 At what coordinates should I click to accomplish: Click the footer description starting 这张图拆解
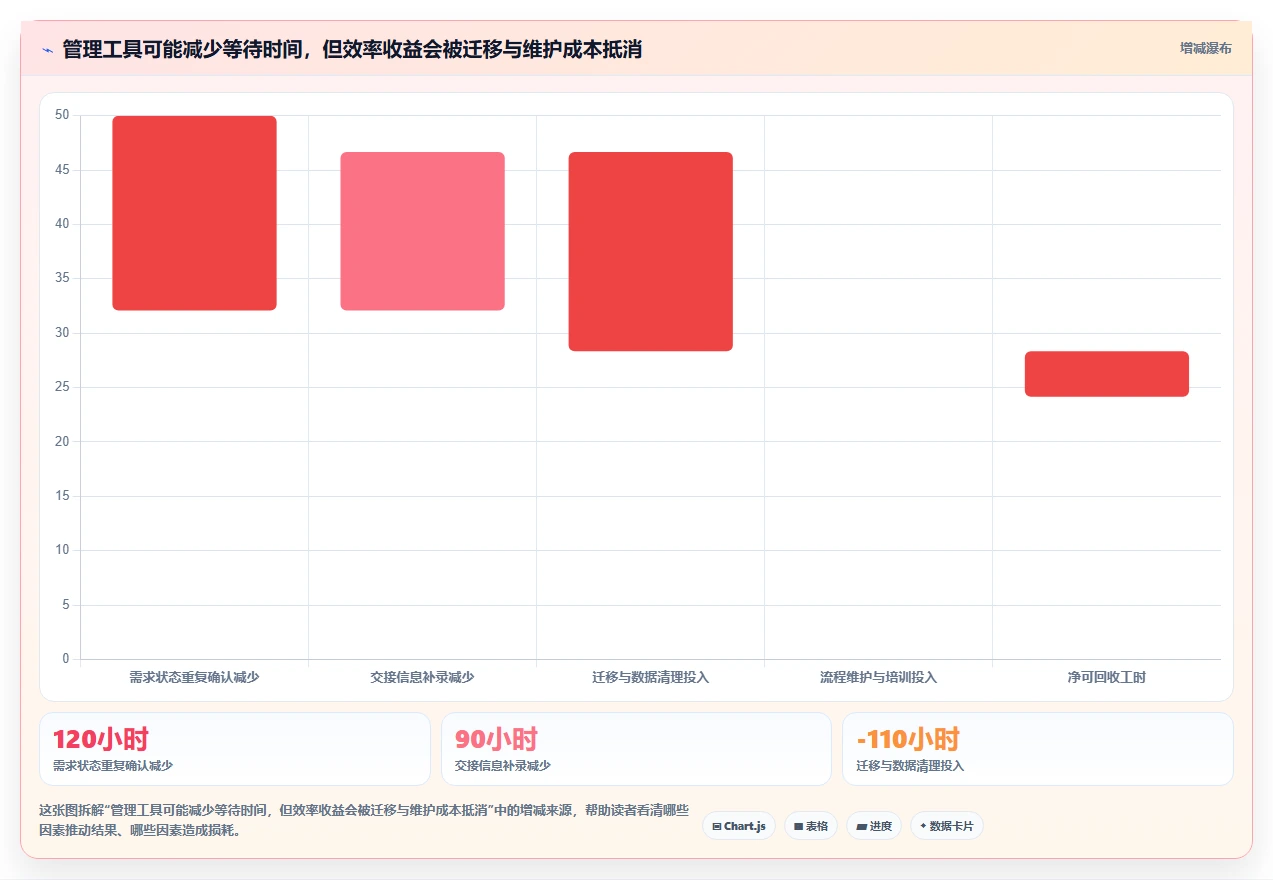pyautogui.click(x=364, y=821)
